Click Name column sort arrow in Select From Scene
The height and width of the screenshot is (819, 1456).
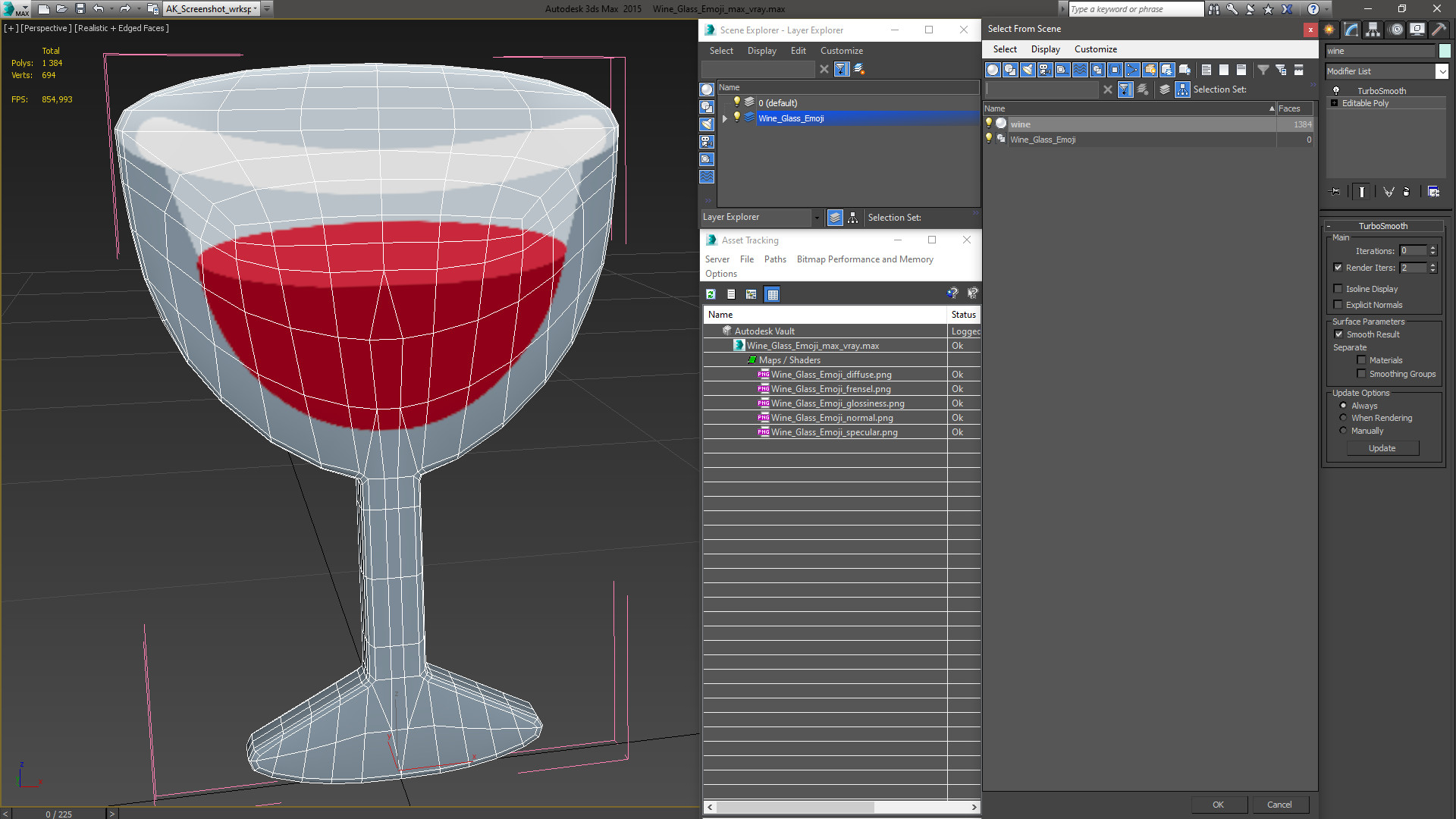(x=1272, y=108)
